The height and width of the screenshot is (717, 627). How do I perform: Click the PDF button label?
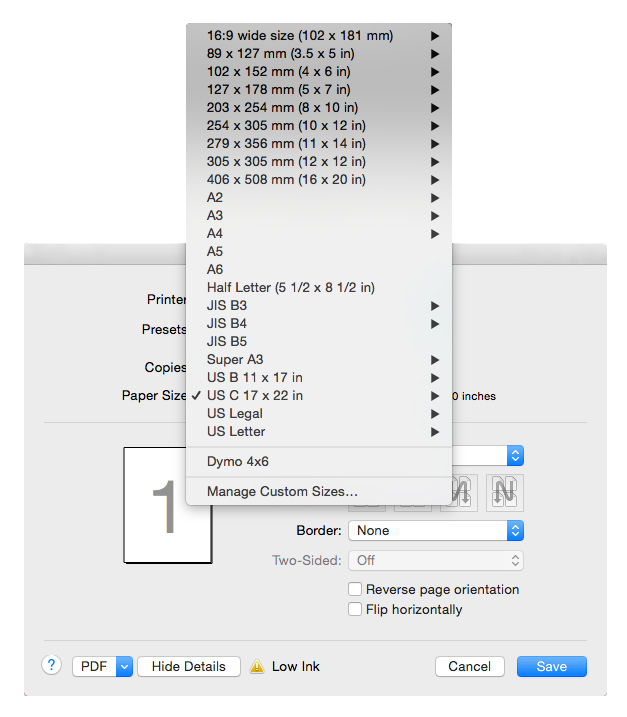[x=94, y=667]
